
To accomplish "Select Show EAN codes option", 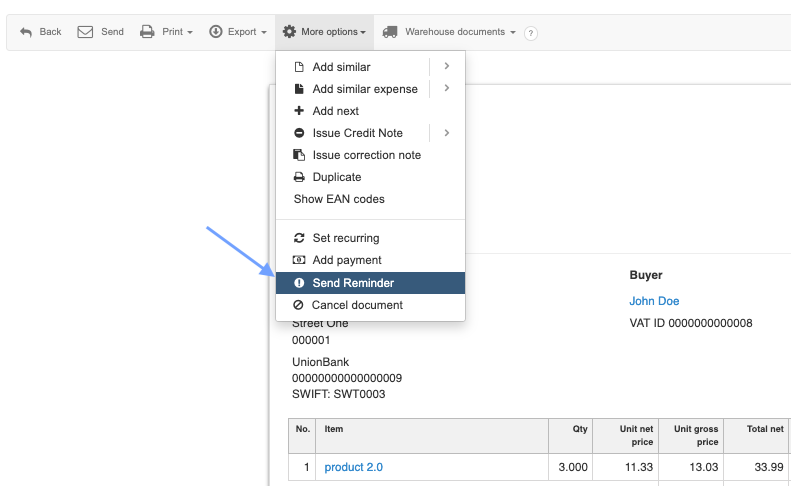I will [x=339, y=199].
